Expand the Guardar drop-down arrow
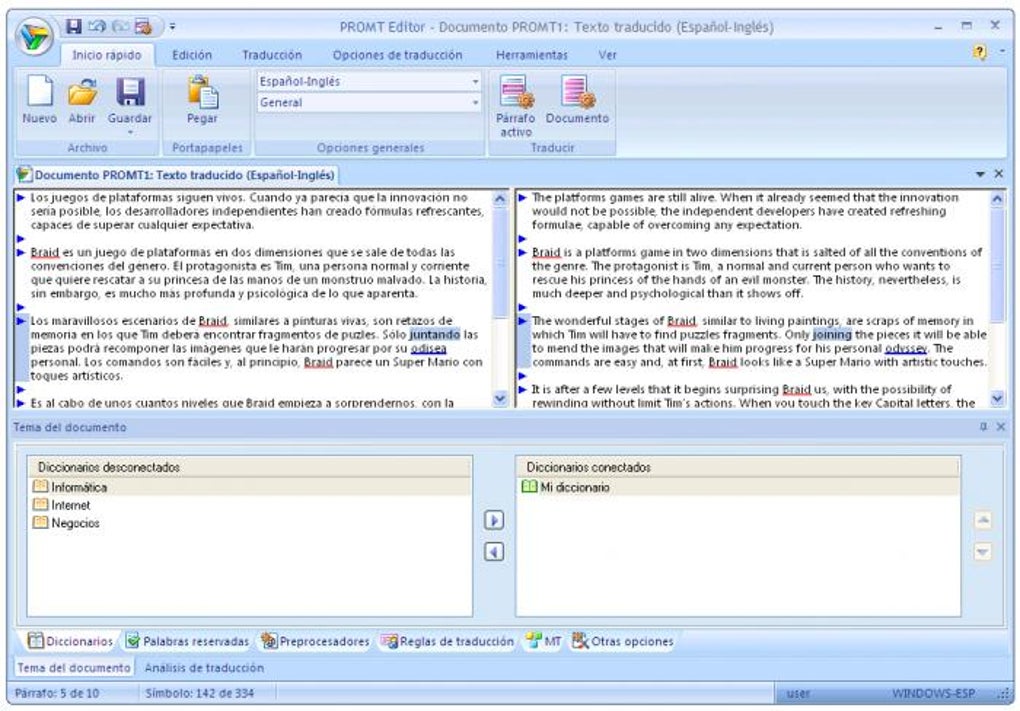1020x711 pixels. [x=131, y=132]
